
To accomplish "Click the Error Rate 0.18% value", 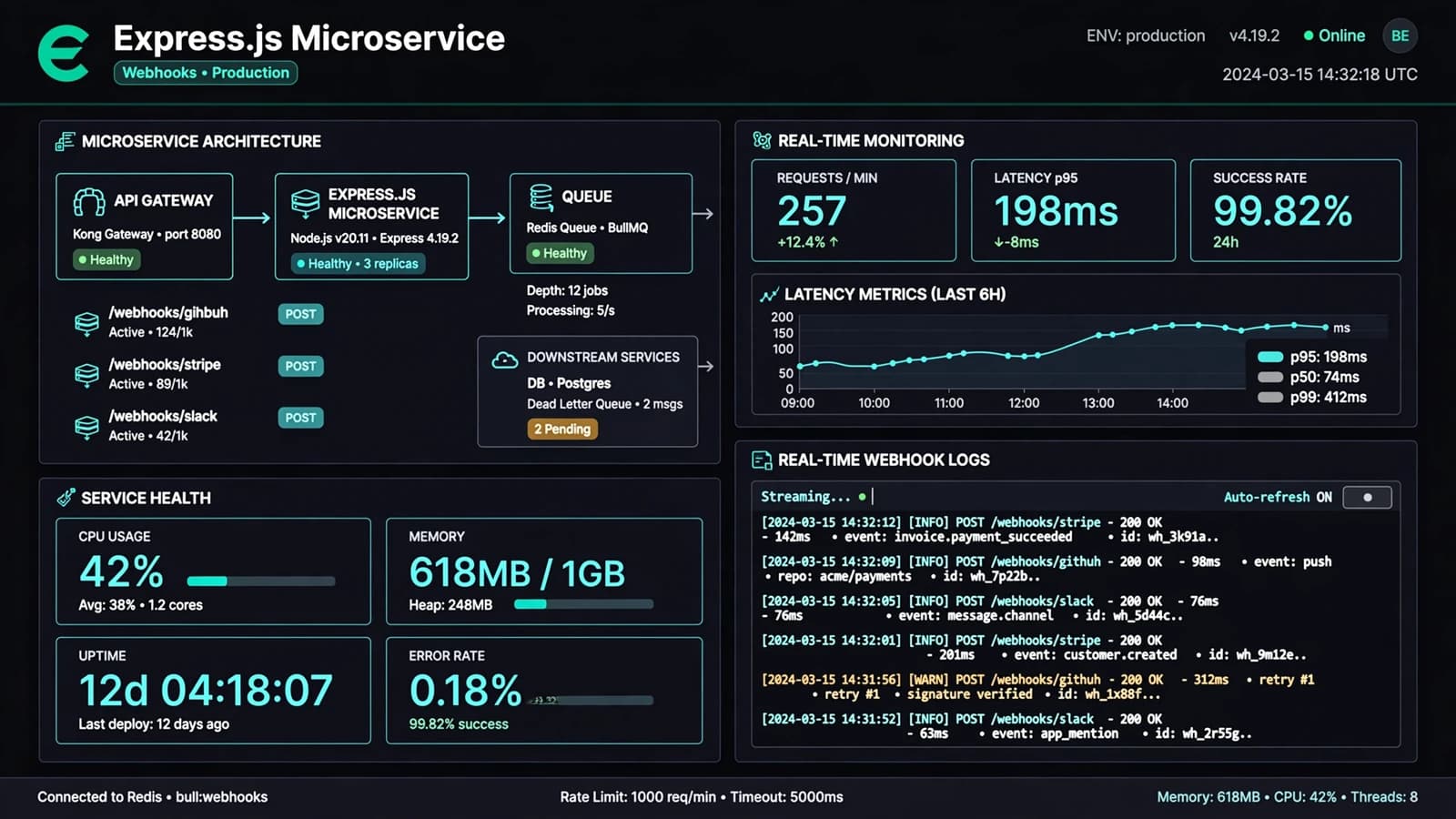I will 465,691.
